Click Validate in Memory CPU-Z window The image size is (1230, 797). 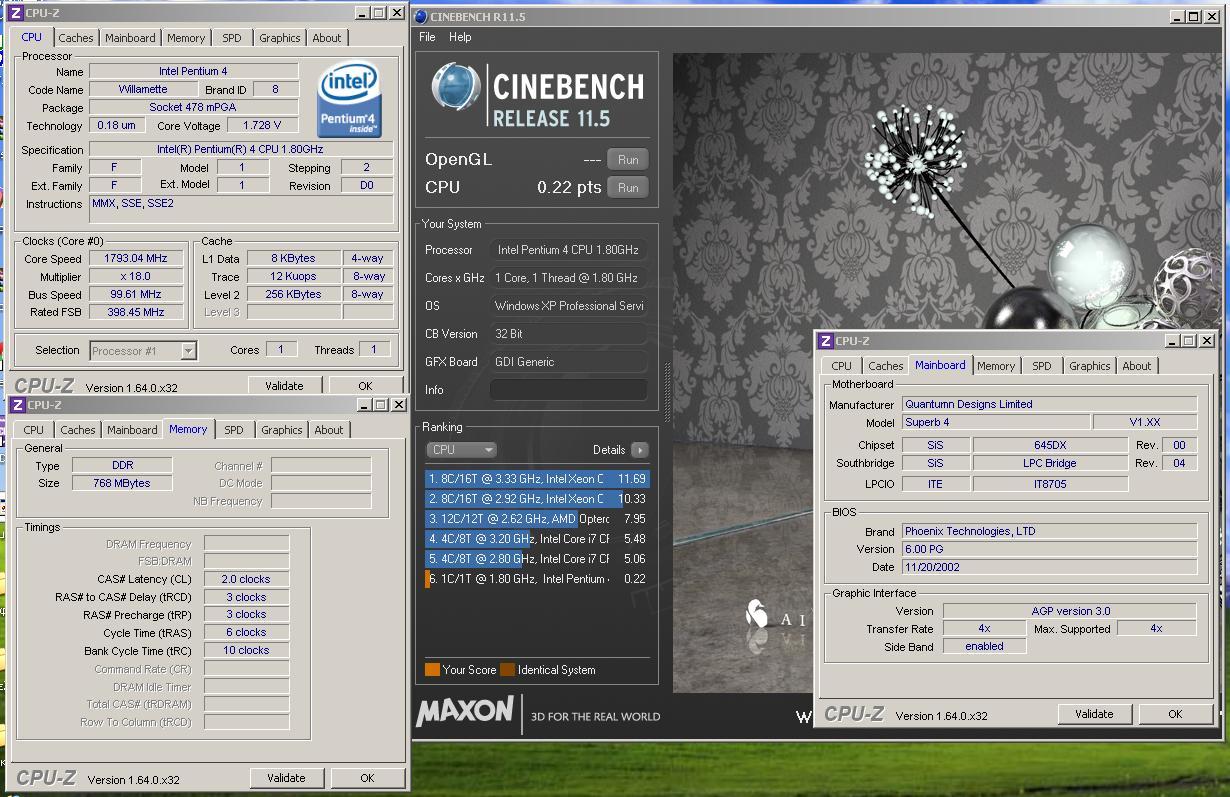[x=286, y=778]
